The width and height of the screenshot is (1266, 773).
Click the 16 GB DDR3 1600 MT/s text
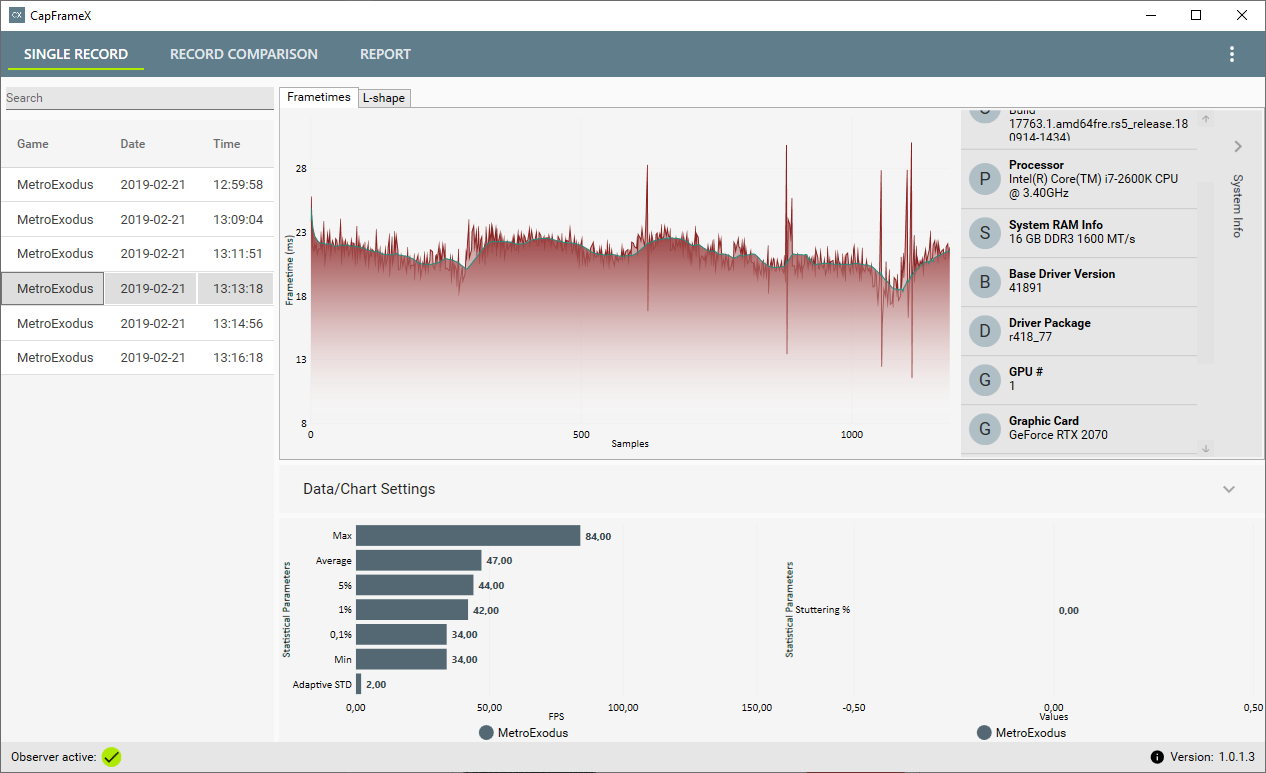1072,239
